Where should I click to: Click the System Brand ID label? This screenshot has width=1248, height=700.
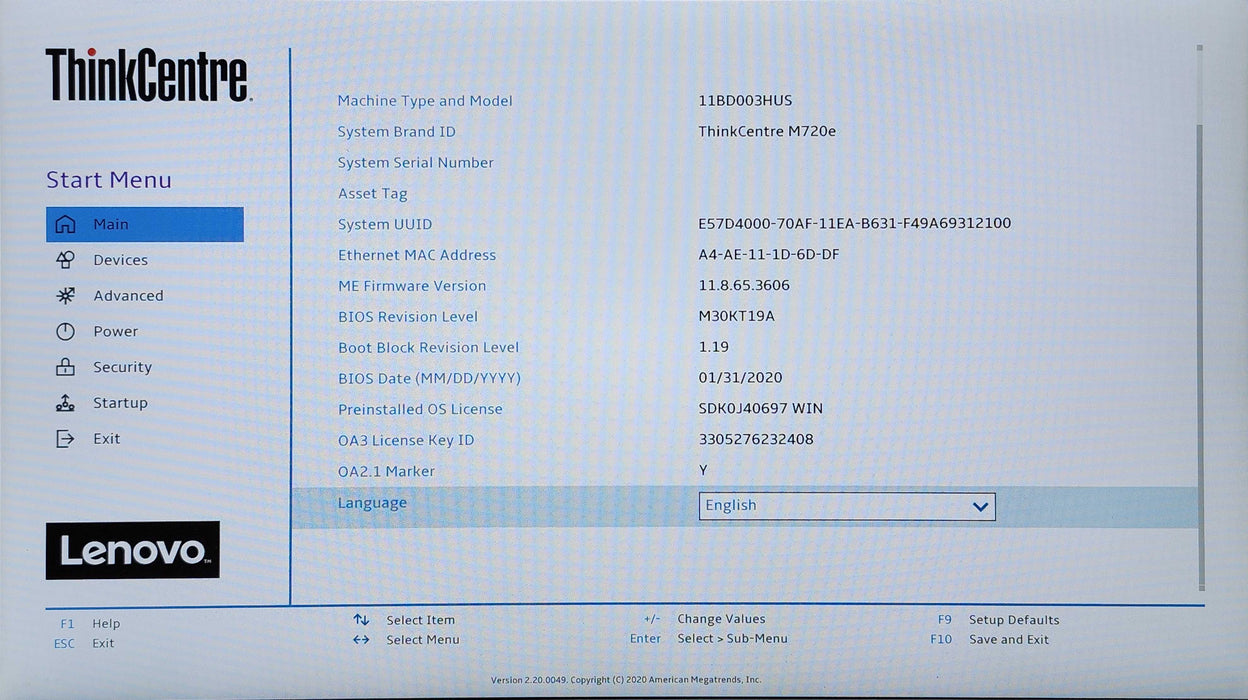pyautogui.click(x=396, y=132)
